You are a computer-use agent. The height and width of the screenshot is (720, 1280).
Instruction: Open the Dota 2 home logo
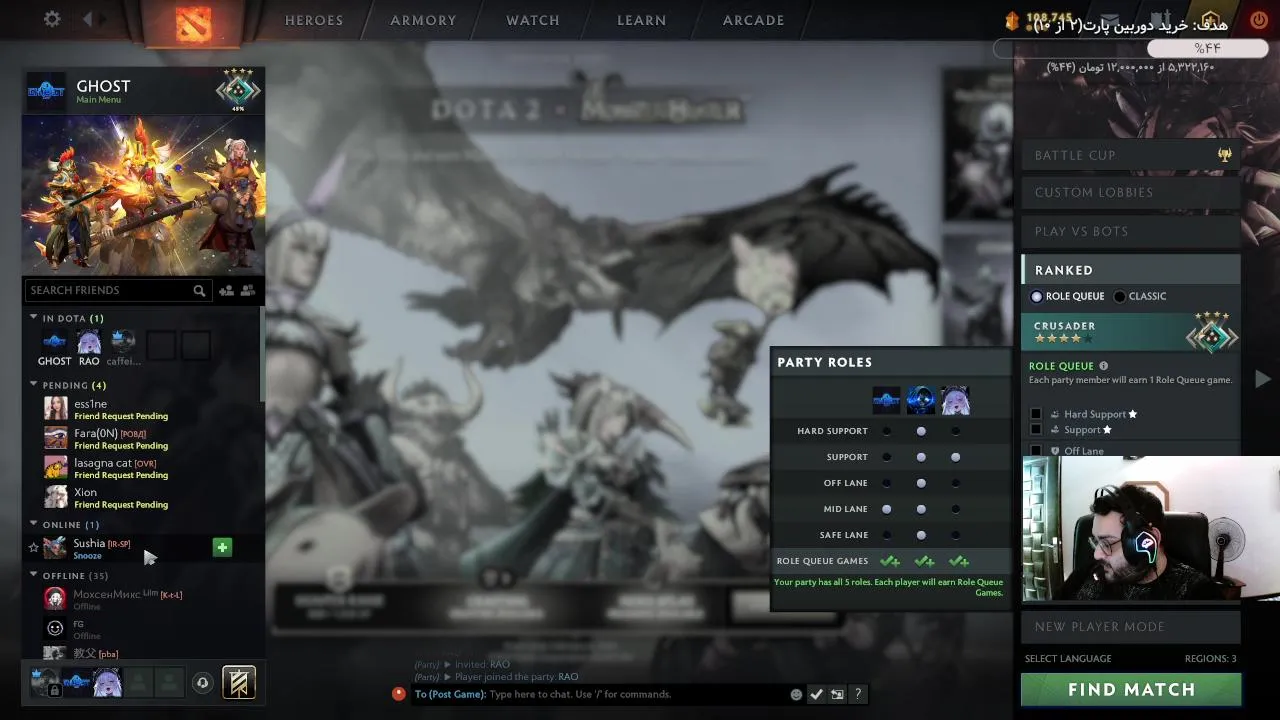[193, 22]
